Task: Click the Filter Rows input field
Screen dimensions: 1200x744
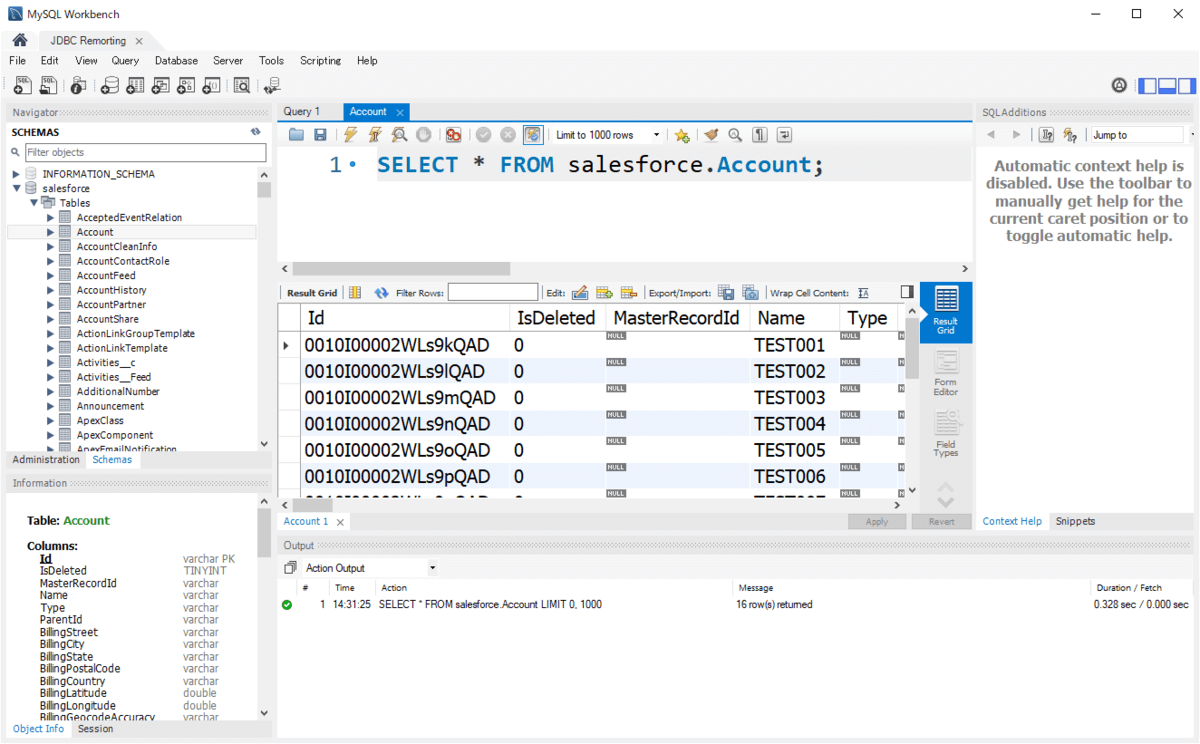Action: 492,293
